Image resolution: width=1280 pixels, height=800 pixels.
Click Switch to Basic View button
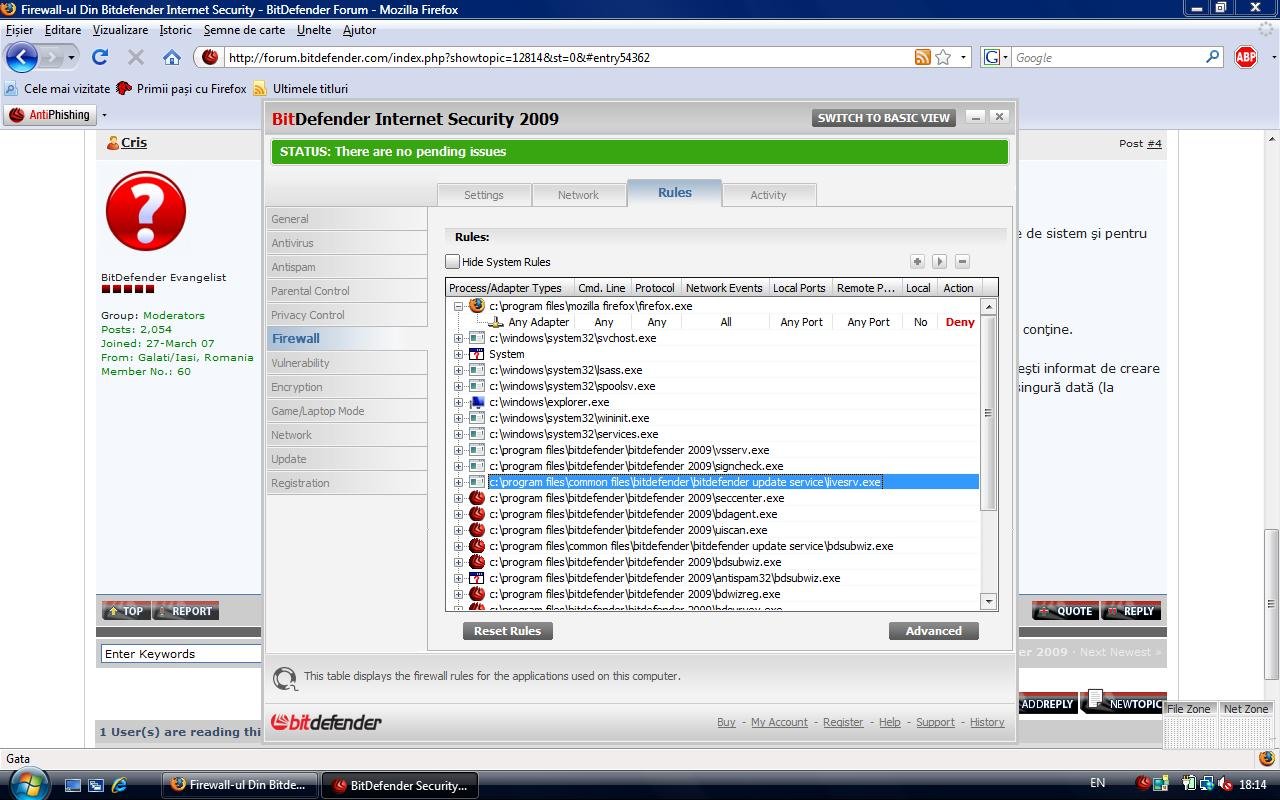pyautogui.click(x=883, y=118)
